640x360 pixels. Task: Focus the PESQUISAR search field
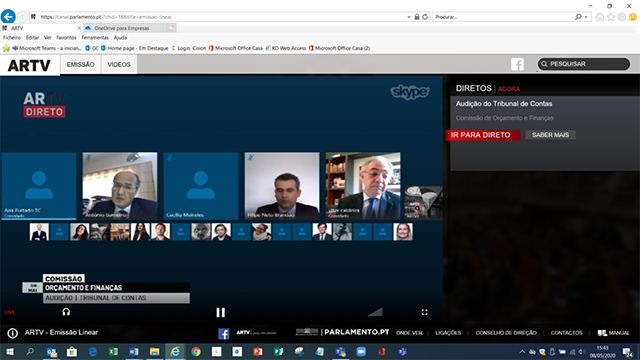[584, 64]
